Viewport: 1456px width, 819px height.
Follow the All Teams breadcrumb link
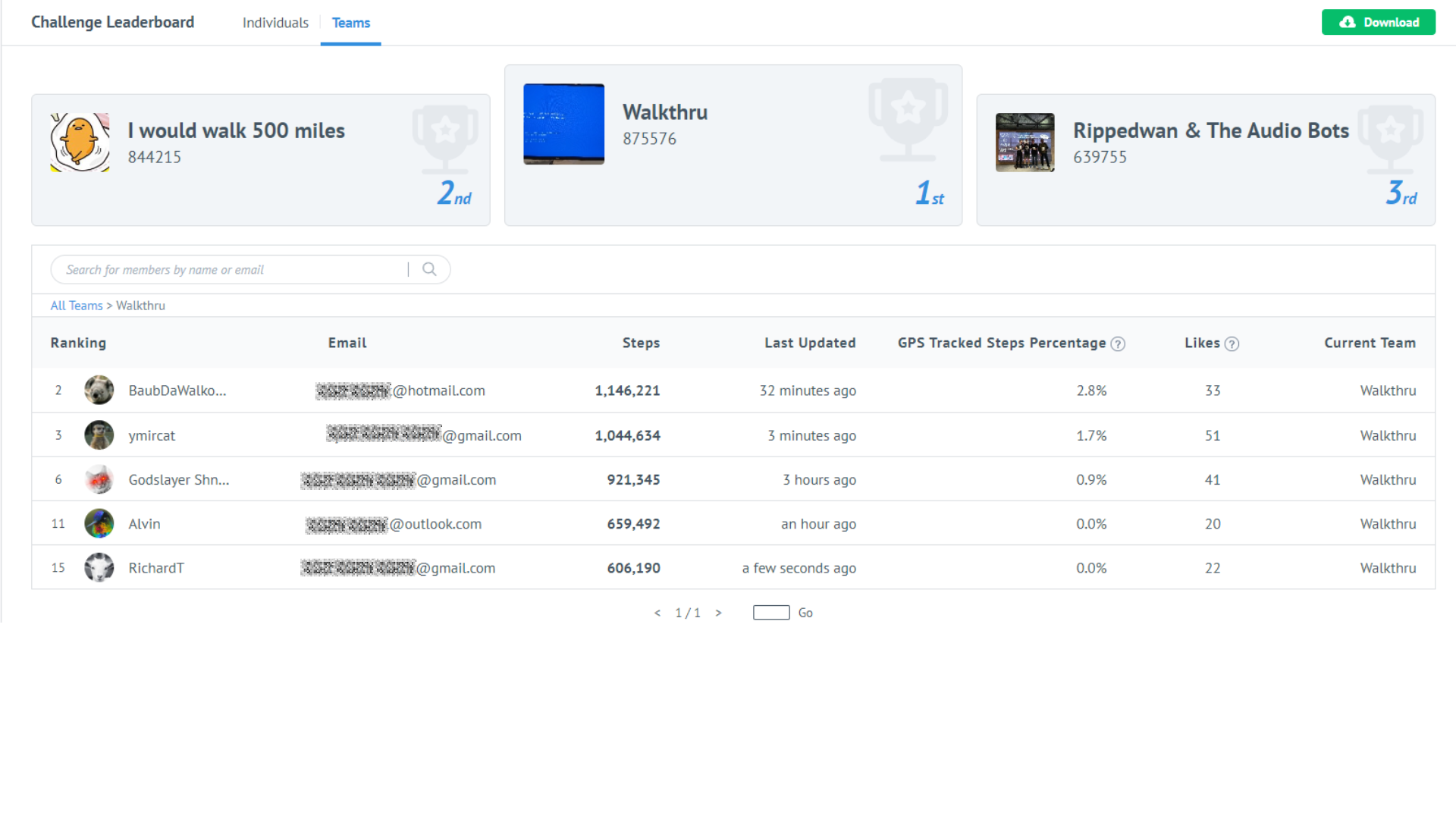coord(77,306)
